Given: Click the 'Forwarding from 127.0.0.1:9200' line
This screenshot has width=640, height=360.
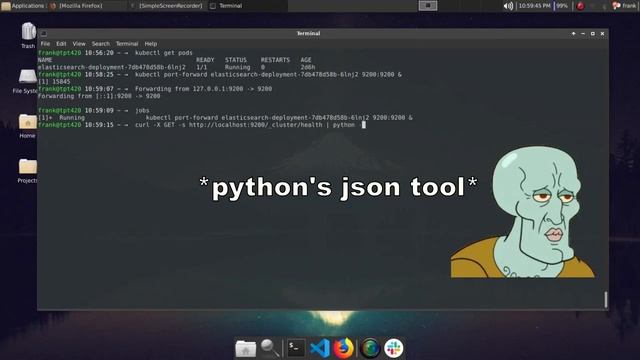Looking at the screenshot, I should point(203,89).
